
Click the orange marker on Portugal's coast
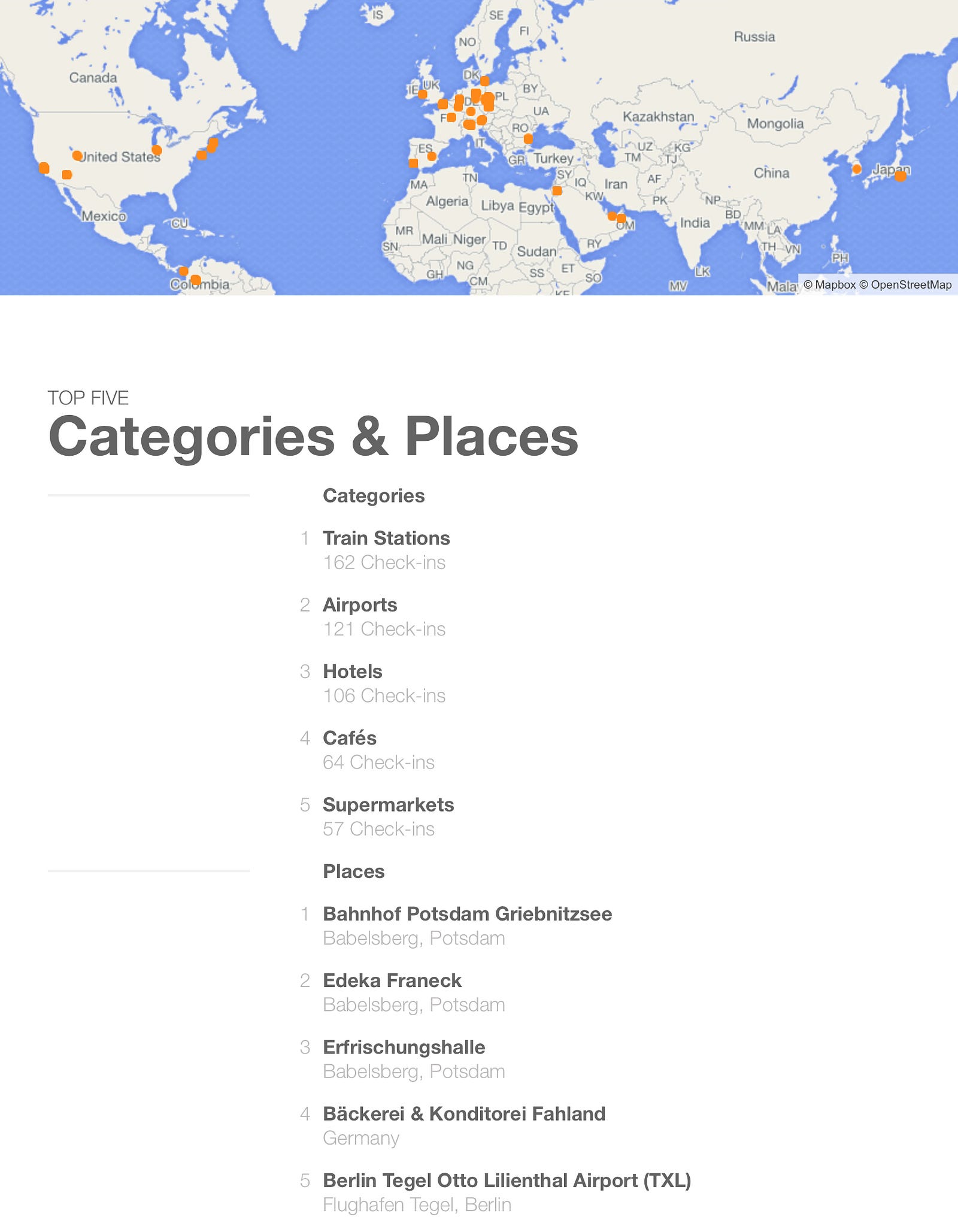[413, 163]
